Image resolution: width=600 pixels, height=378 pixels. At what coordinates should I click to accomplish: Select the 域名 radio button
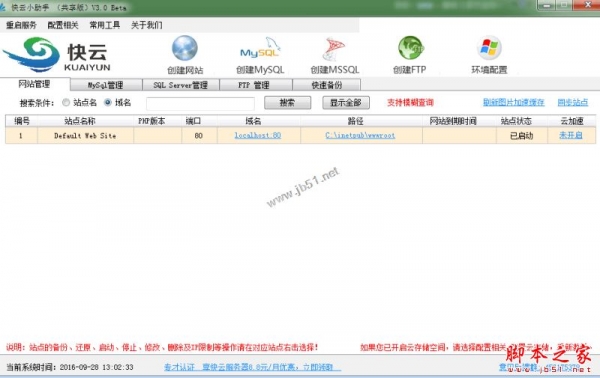(x=108, y=103)
